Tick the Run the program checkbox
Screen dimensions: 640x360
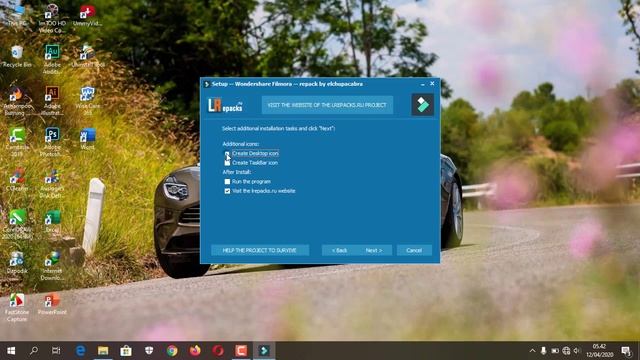coord(227,182)
